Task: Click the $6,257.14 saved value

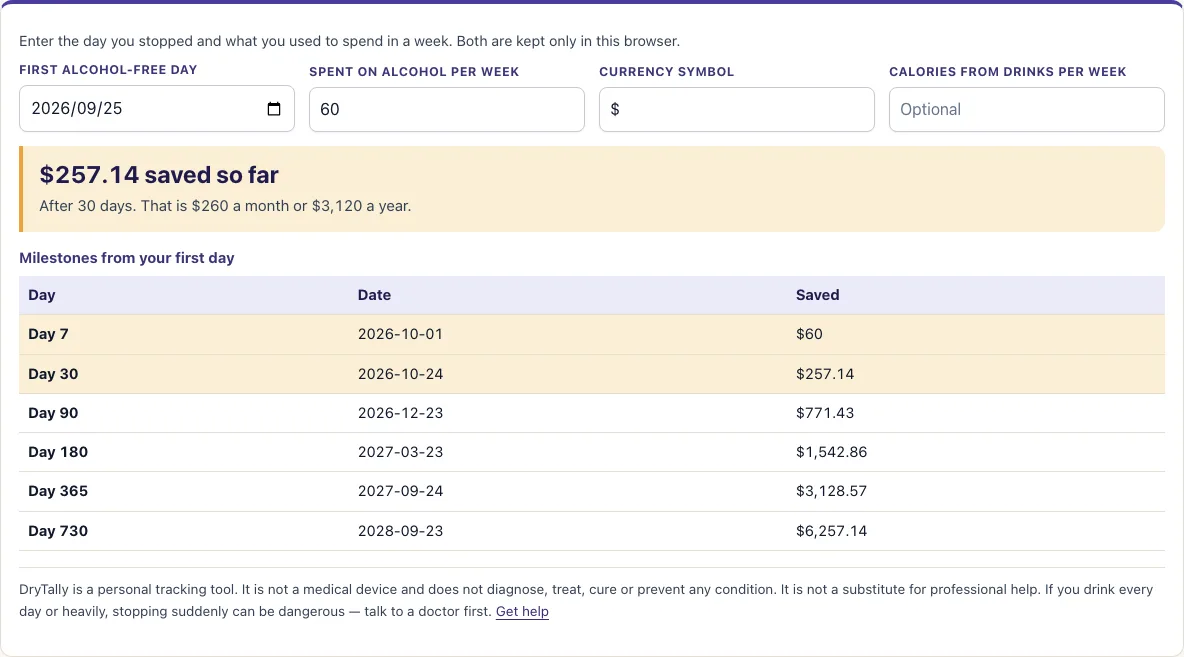Action: click(831, 531)
